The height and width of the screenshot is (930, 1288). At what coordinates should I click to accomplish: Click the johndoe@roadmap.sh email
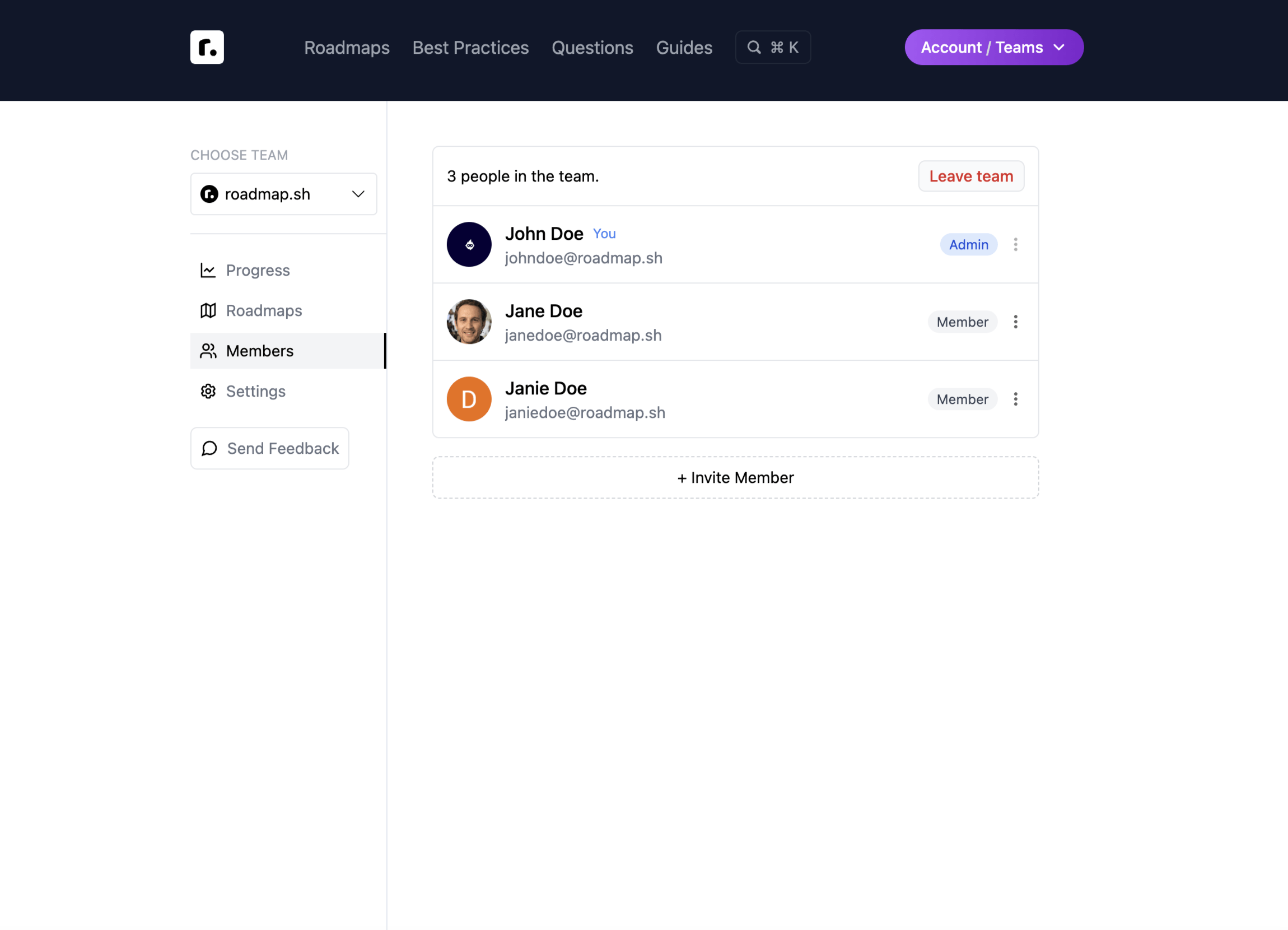pos(583,258)
